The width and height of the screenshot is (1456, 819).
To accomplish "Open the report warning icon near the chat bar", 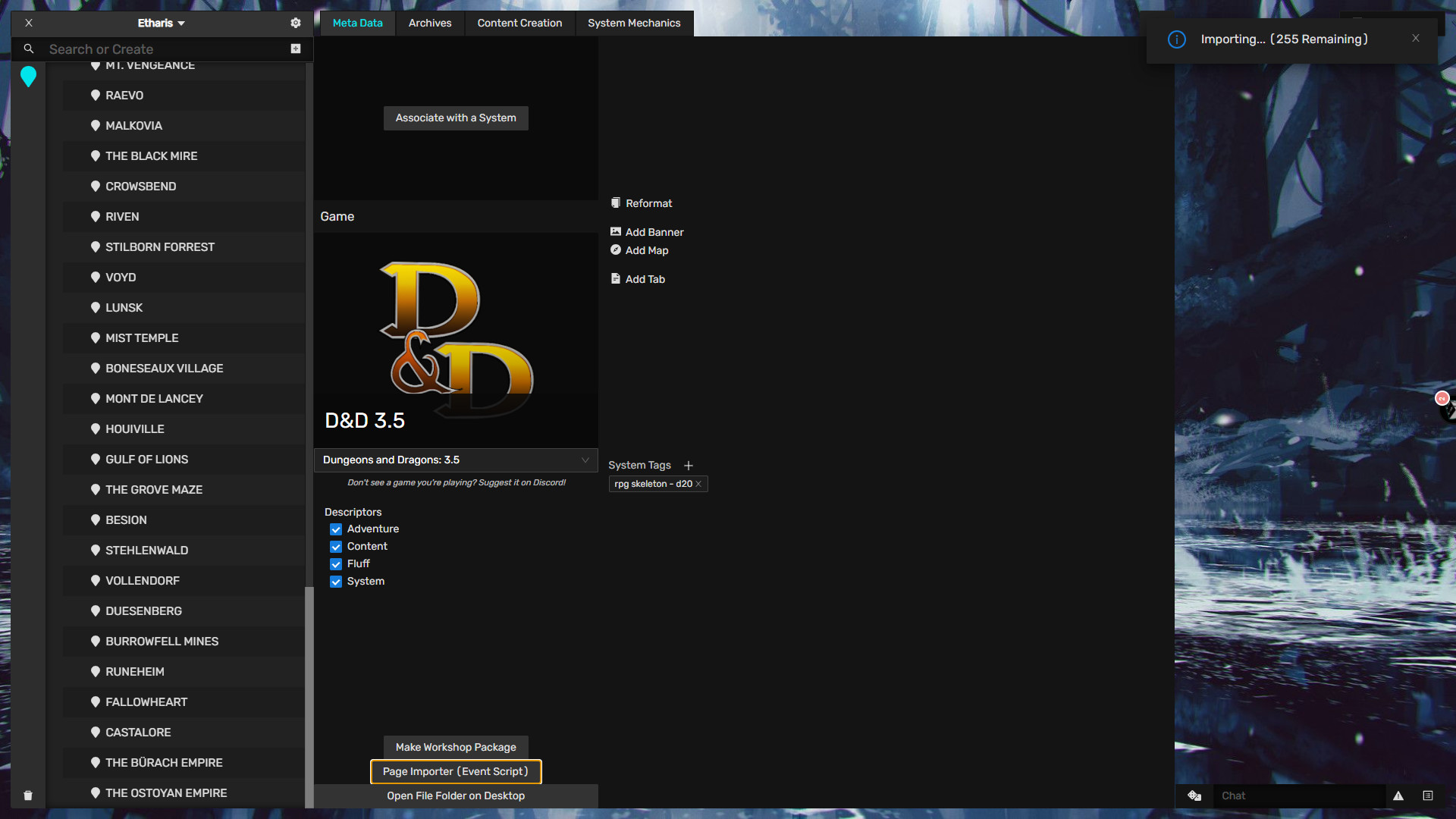I will tap(1398, 796).
